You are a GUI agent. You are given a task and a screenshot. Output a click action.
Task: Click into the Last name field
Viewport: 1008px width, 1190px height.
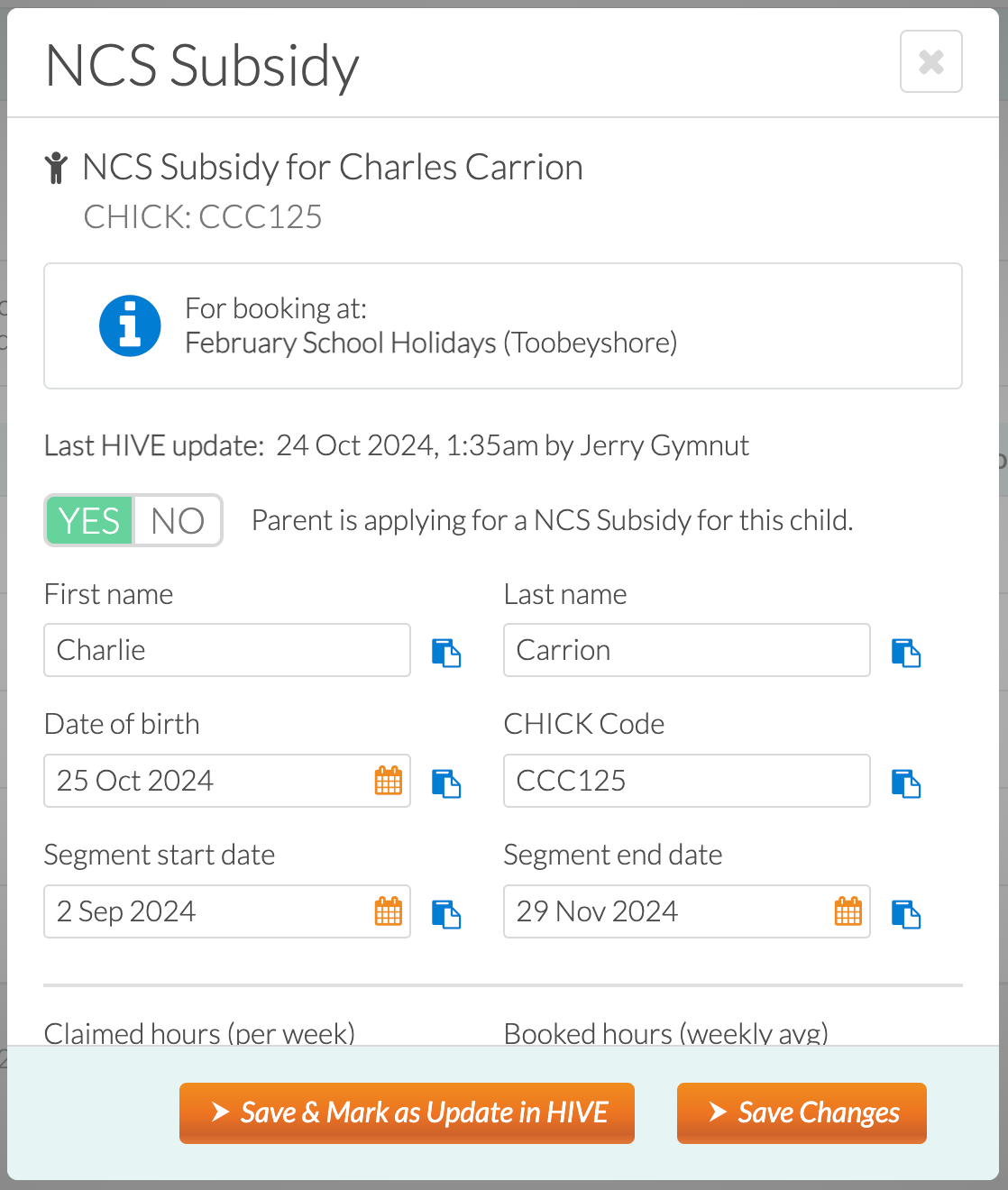point(687,650)
